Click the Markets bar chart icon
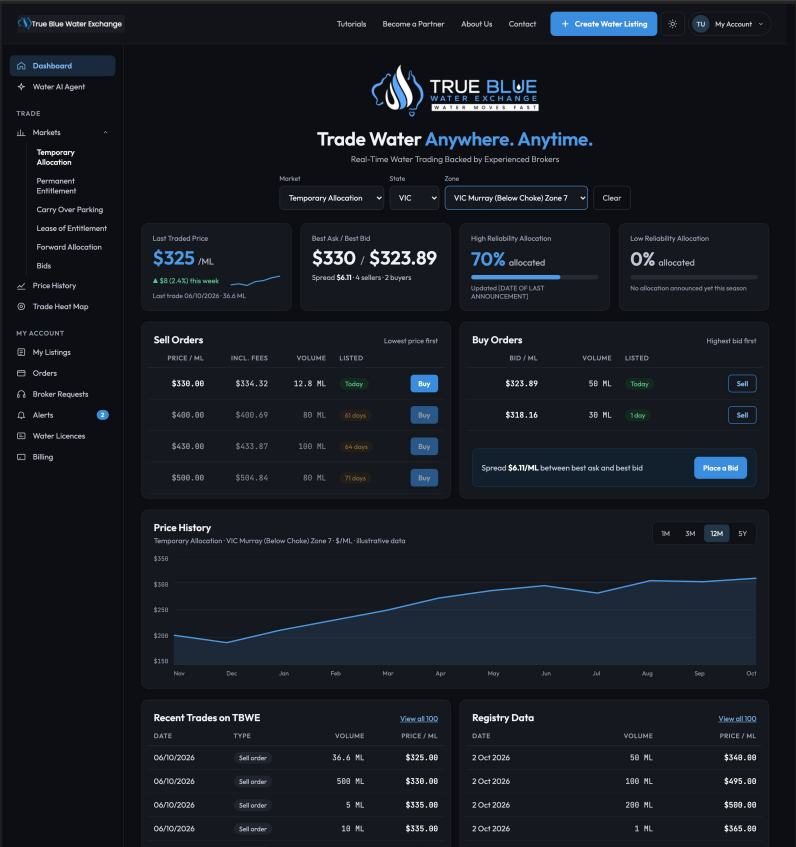Image resolution: width=796 pixels, height=847 pixels. click(x=21, y=132)
